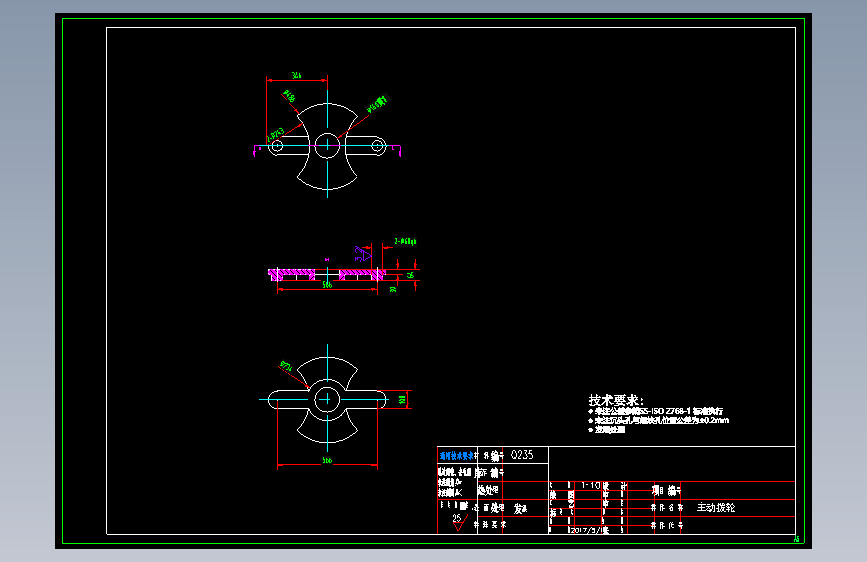This screenshot has height=562, width=867.
Task: Select the center bore circle in bottom view
Action: tap(327, 399)
